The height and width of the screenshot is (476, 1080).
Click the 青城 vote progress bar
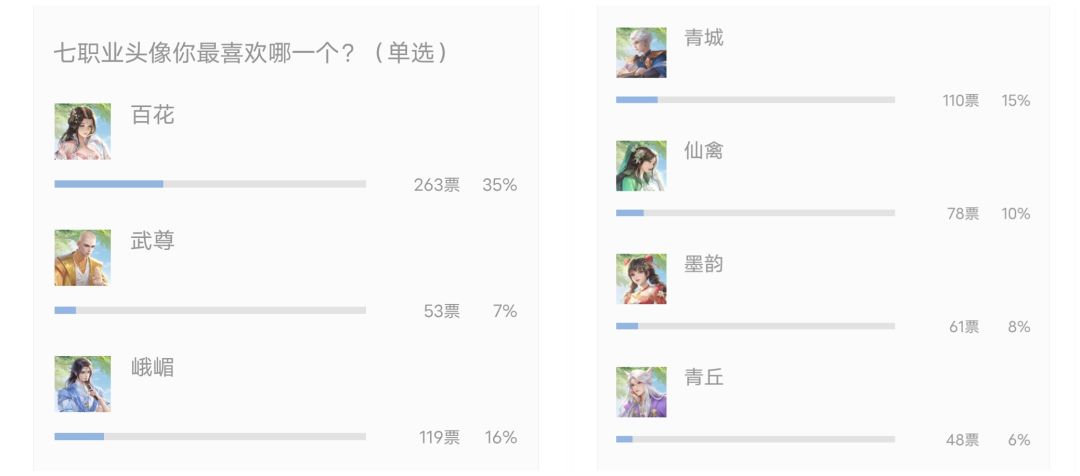pyautogui.click(x=755, y=100)
